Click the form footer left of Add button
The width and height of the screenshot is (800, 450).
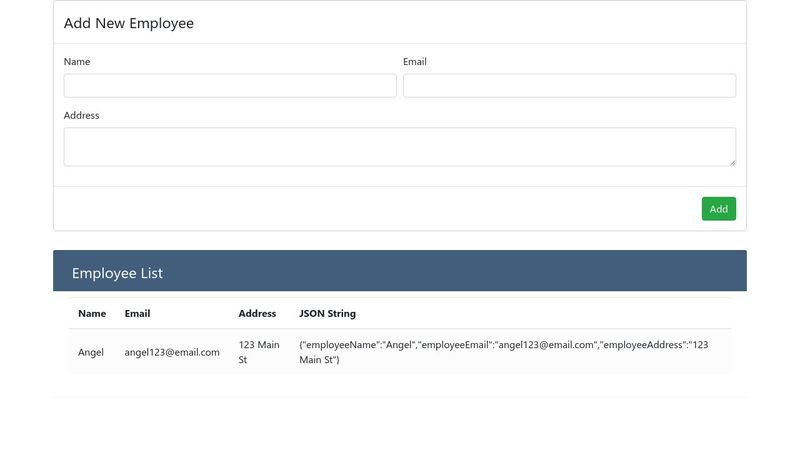[x=370, y=209]
